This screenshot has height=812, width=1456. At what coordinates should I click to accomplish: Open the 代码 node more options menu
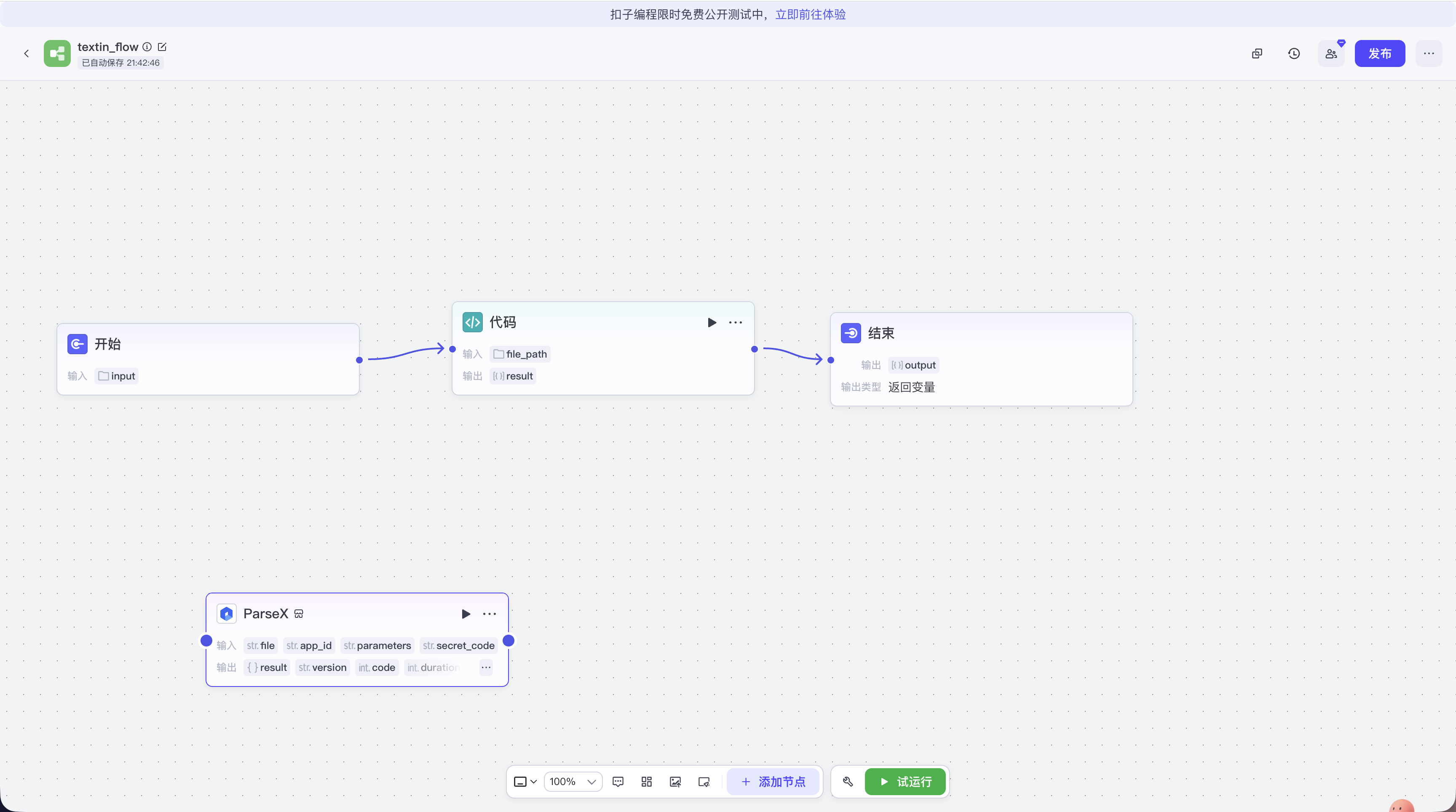tap(735, 323)
